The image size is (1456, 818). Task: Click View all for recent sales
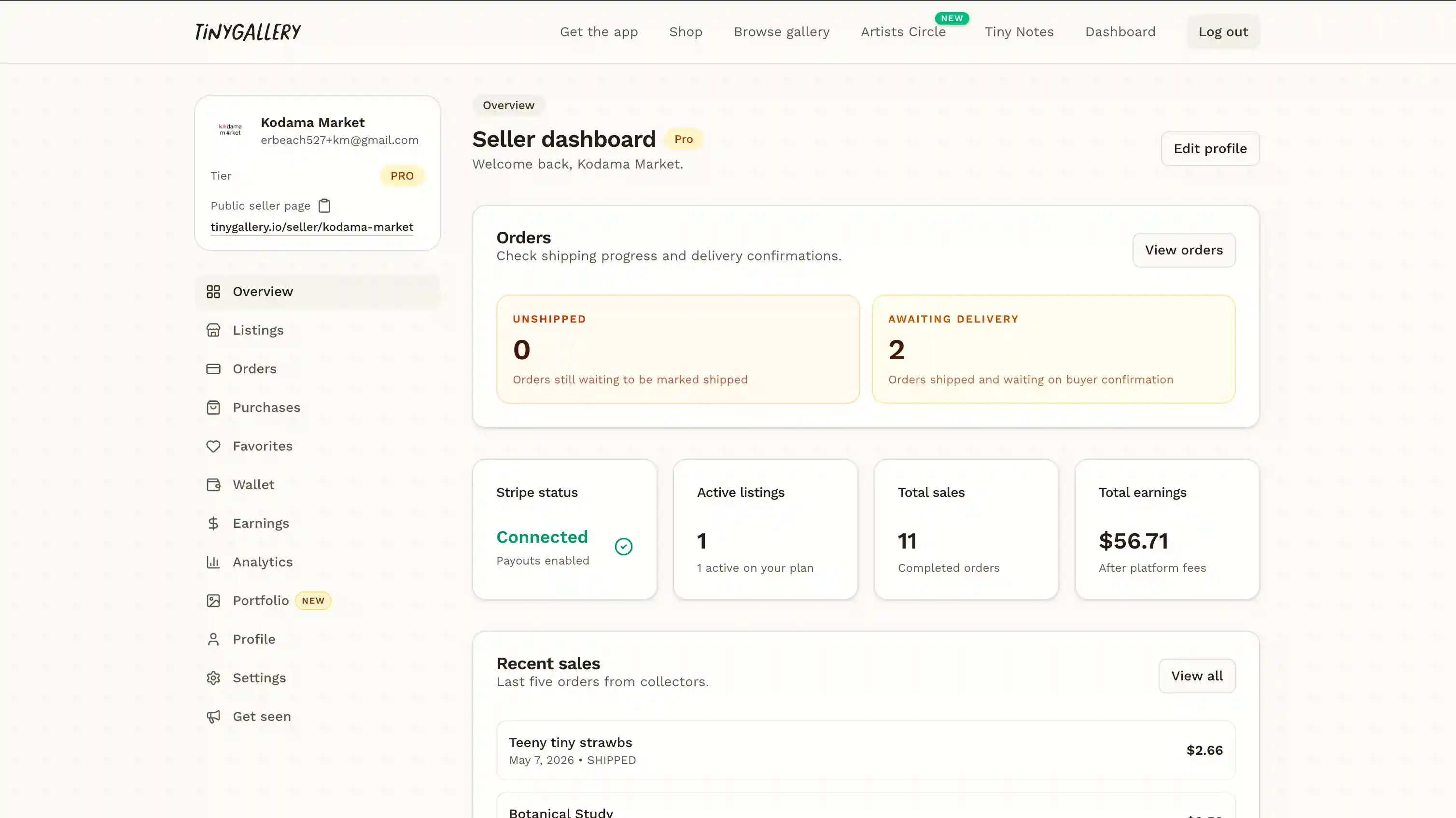pos(1197,676)
